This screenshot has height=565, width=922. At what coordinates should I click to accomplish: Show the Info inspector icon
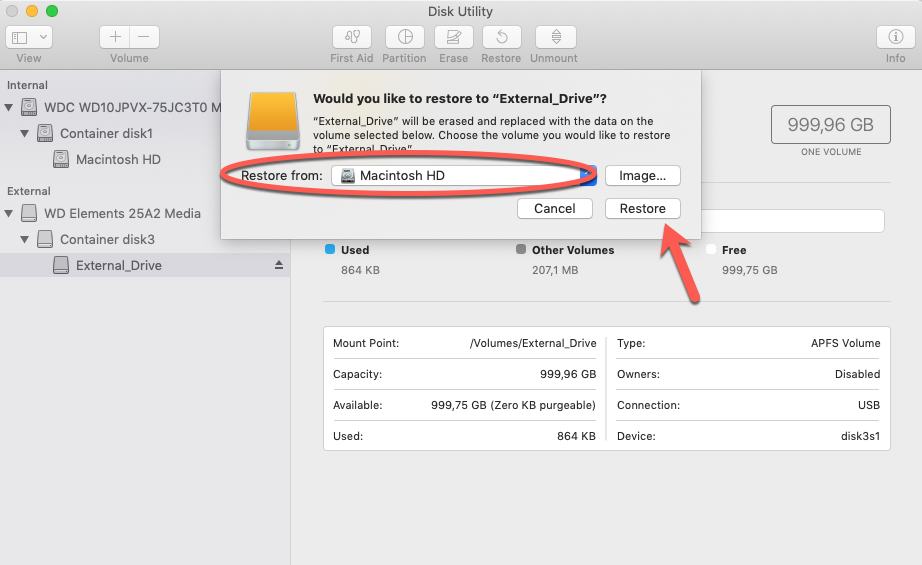pos(896,37)
